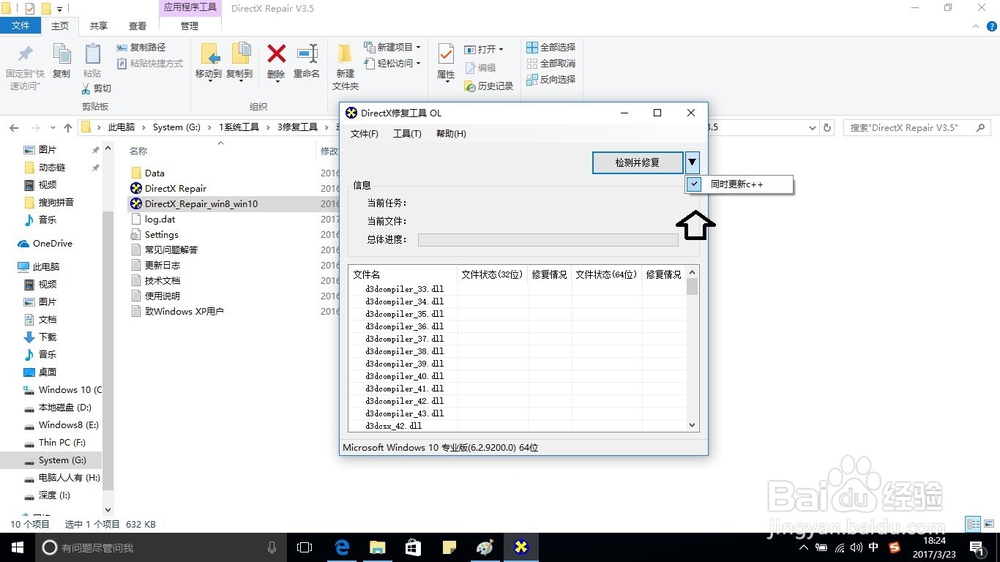Open the address bar history dropdown

(812, 128)
